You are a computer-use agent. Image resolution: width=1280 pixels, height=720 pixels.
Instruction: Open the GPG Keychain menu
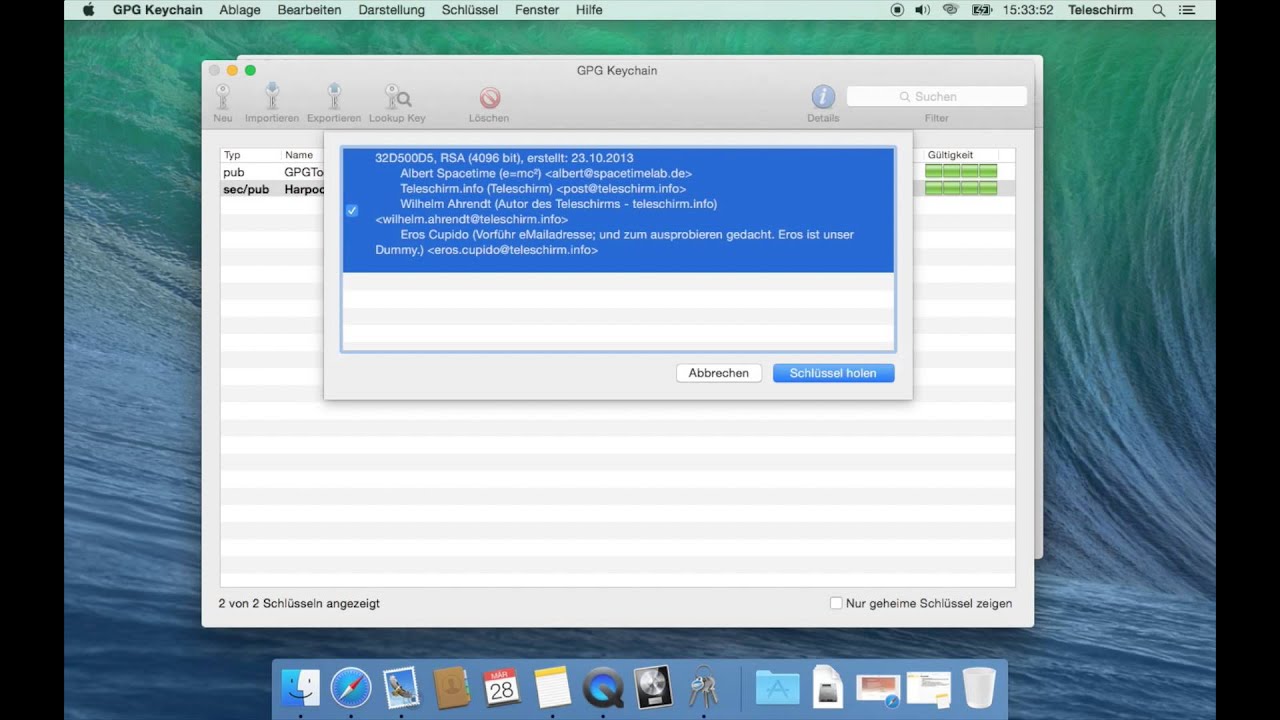pyautogui.click(x=157, y=10)
